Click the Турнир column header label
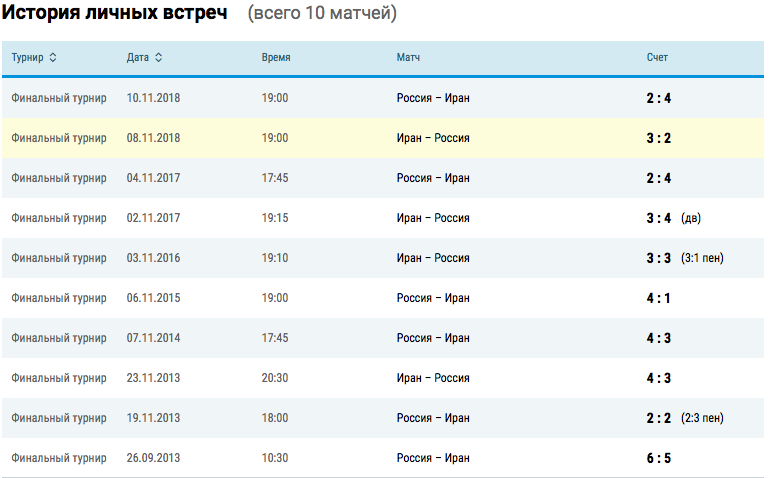The width and height of the screenshot is (770, 478). click(x=28, y=57)
